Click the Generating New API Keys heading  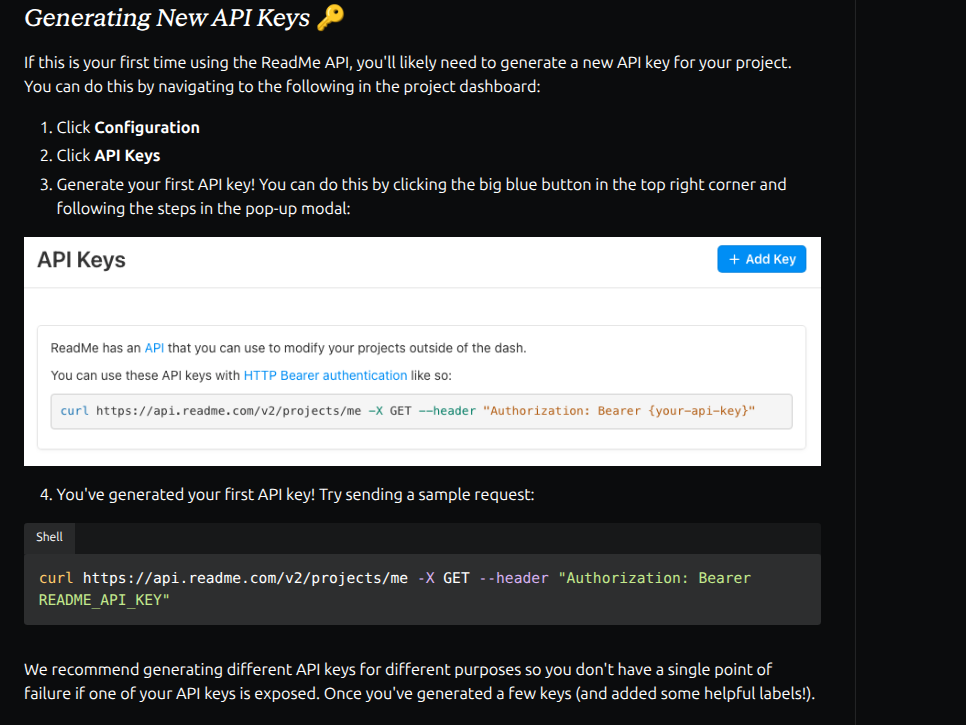tap(167, 18)
